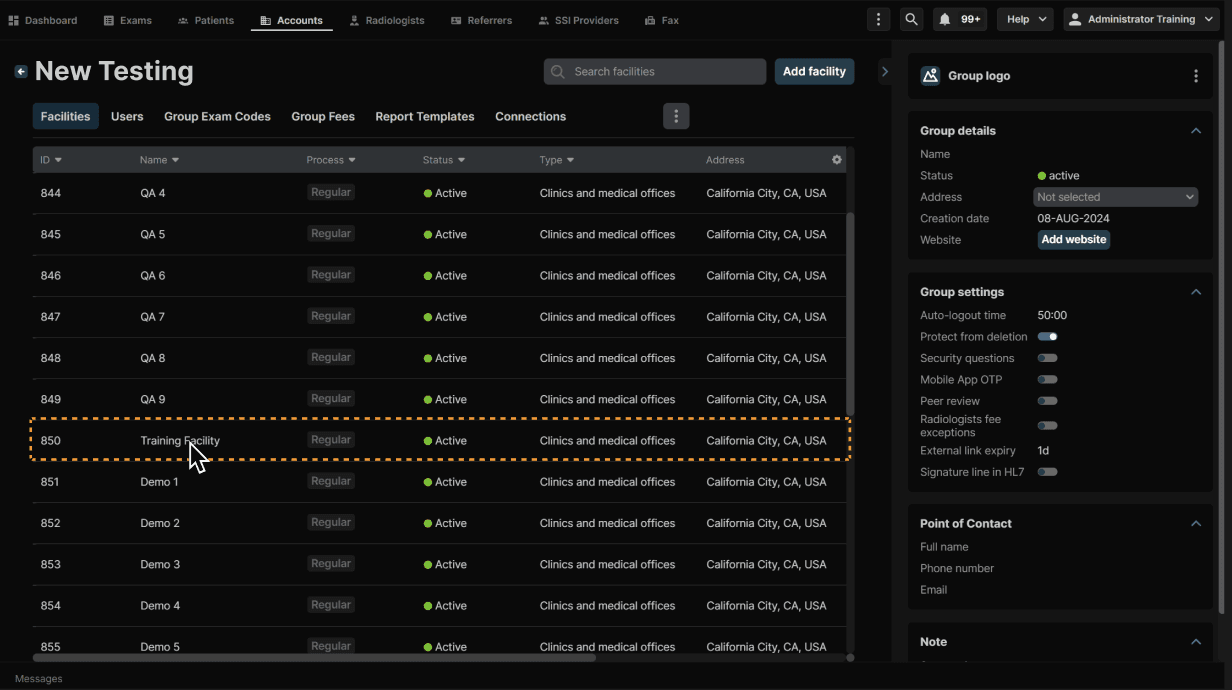Open Administrator Training account dropdown

pos(1140,19)
